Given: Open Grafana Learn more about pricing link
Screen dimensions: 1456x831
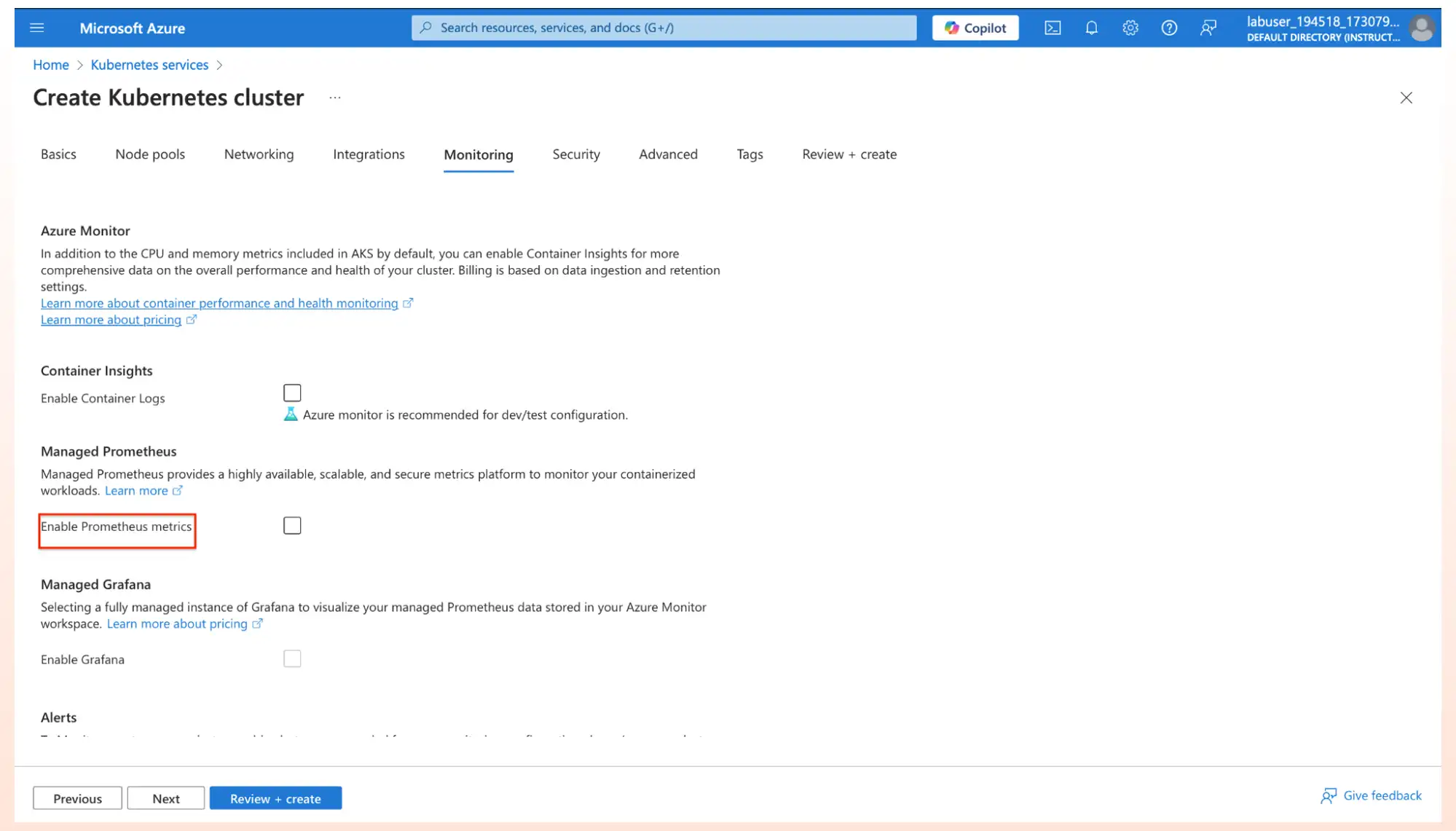Looking at the screenshot, I should tap(177, 624).
